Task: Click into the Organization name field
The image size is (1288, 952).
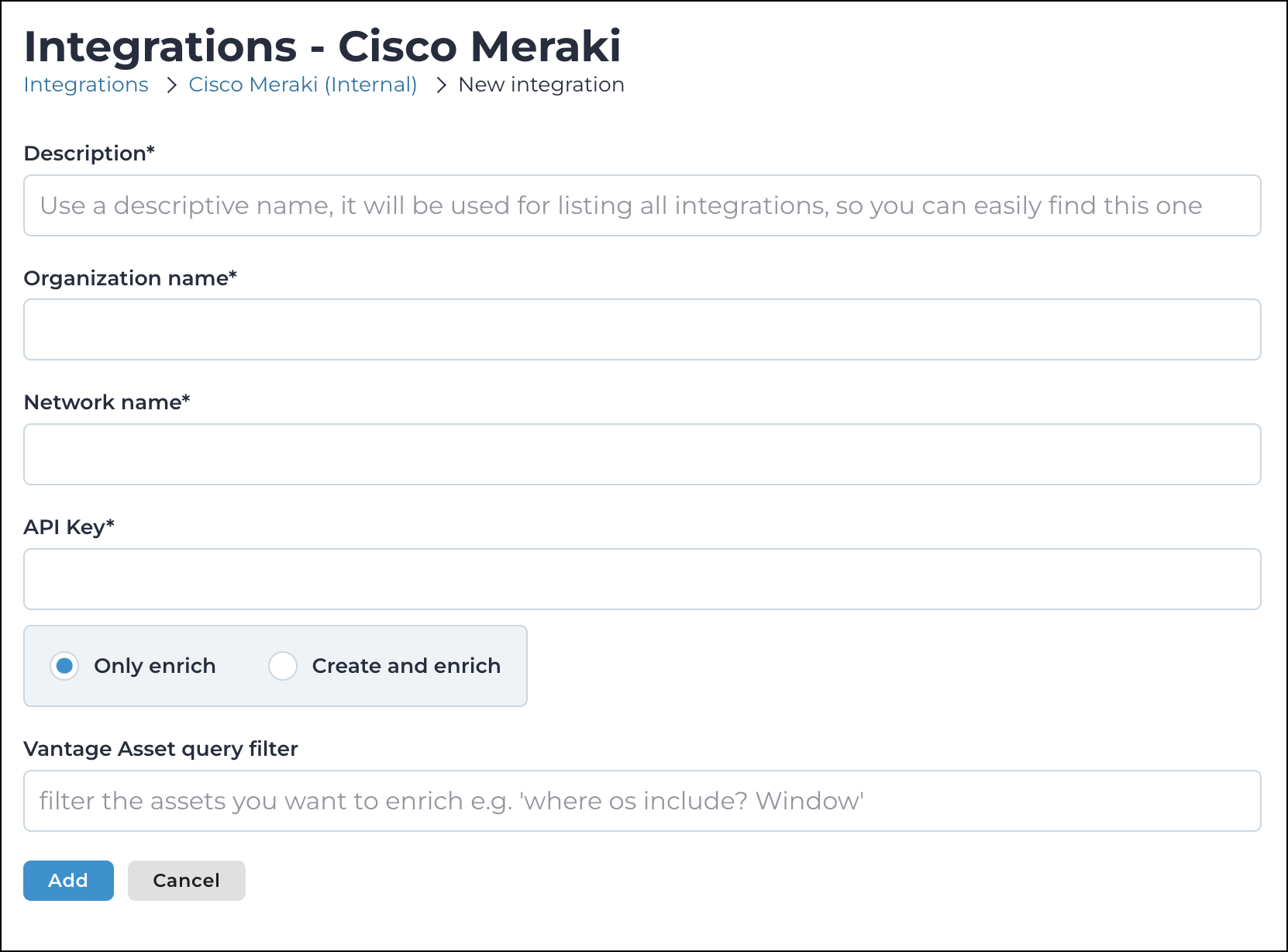Action: point(642,329)
